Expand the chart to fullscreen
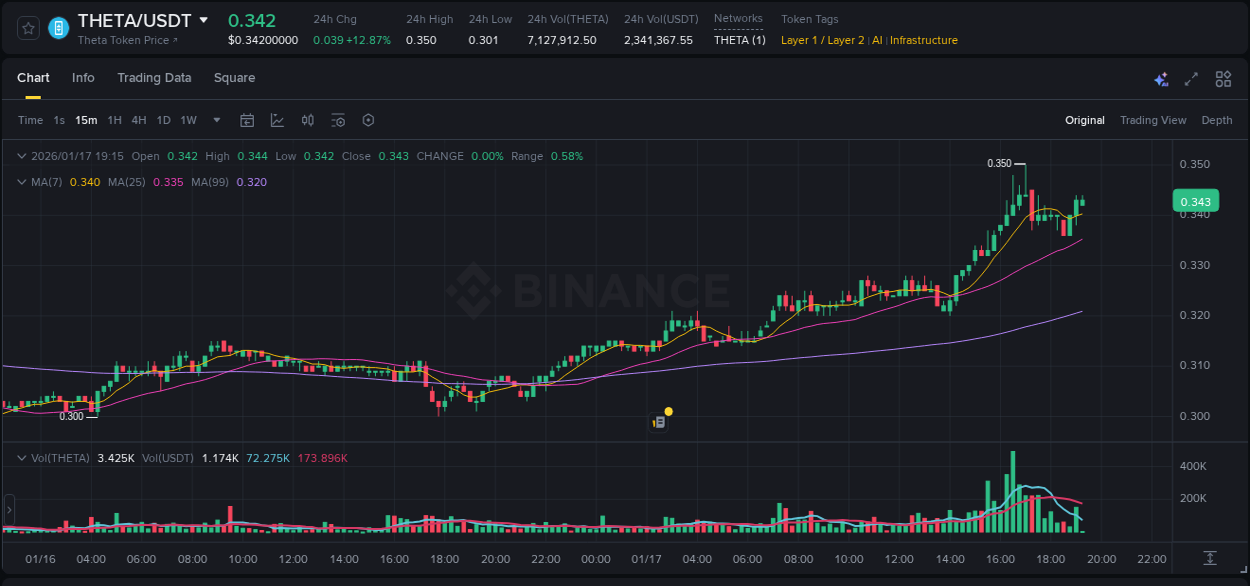This screenshot has height=586, width=1250. 1190,78
